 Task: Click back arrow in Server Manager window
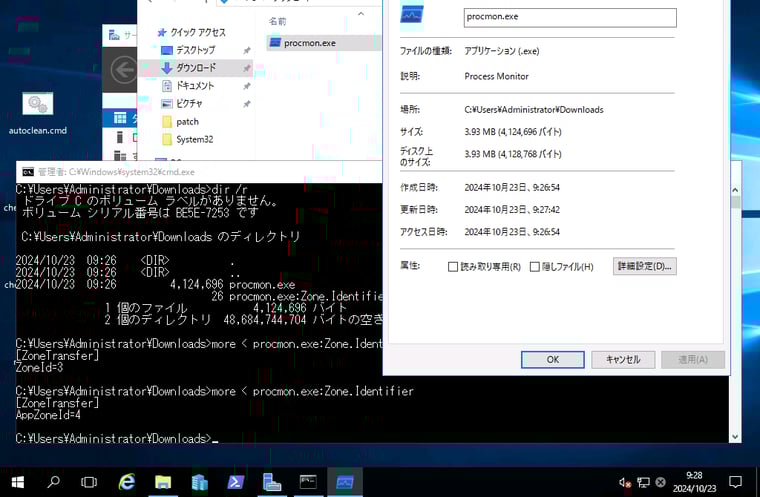tap(123, 71)
